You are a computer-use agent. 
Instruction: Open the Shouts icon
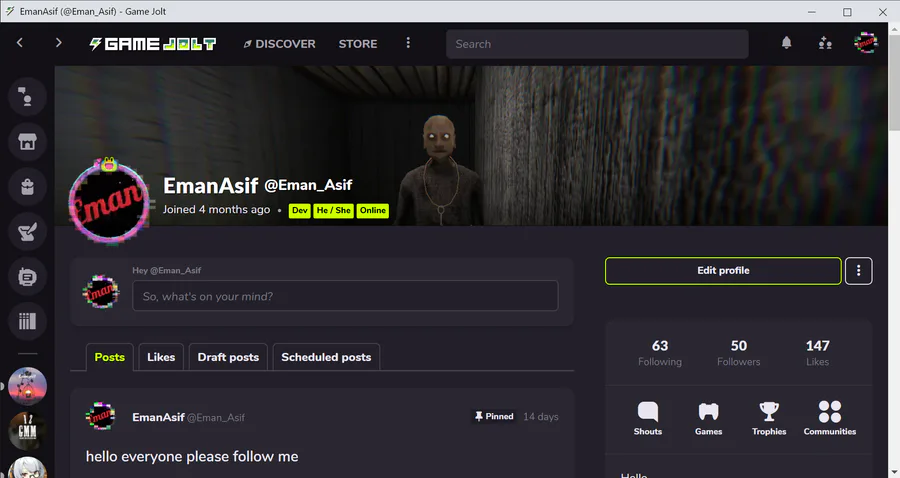647,418
